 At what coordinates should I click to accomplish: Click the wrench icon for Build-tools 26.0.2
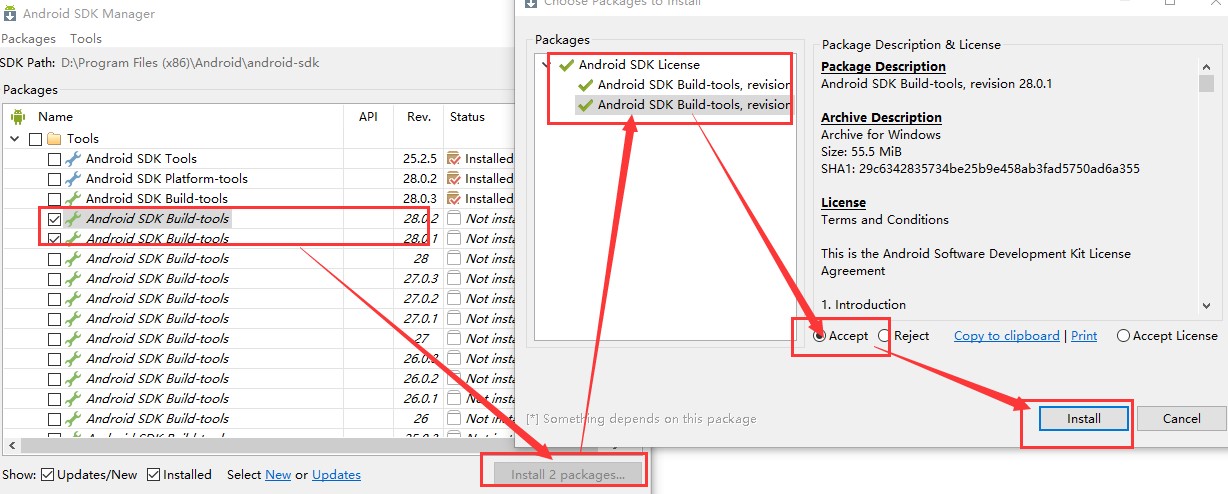tap(73, 378)
